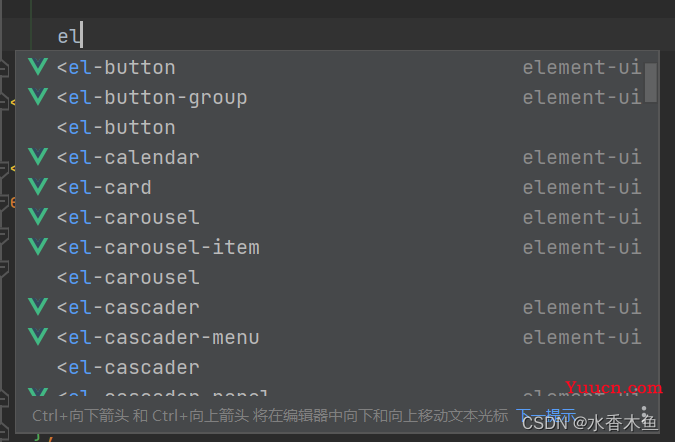Click the Vue icon beside el-calendar
This screenshot has width=675, height=442.
[38, 157]
